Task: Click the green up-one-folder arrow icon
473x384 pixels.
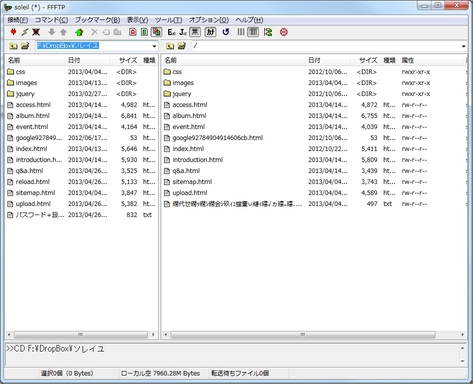Action: tap(79, 32)
